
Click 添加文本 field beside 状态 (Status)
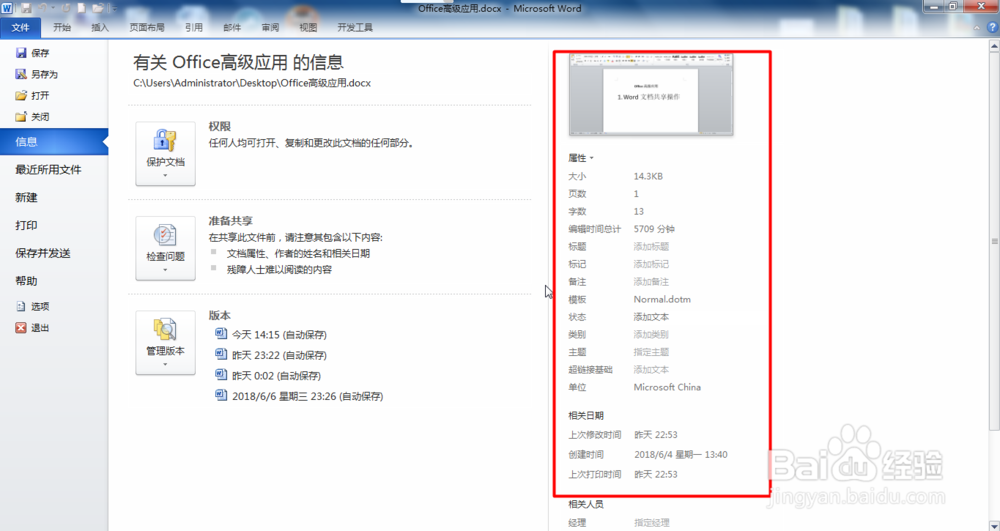tap(651, 317)
